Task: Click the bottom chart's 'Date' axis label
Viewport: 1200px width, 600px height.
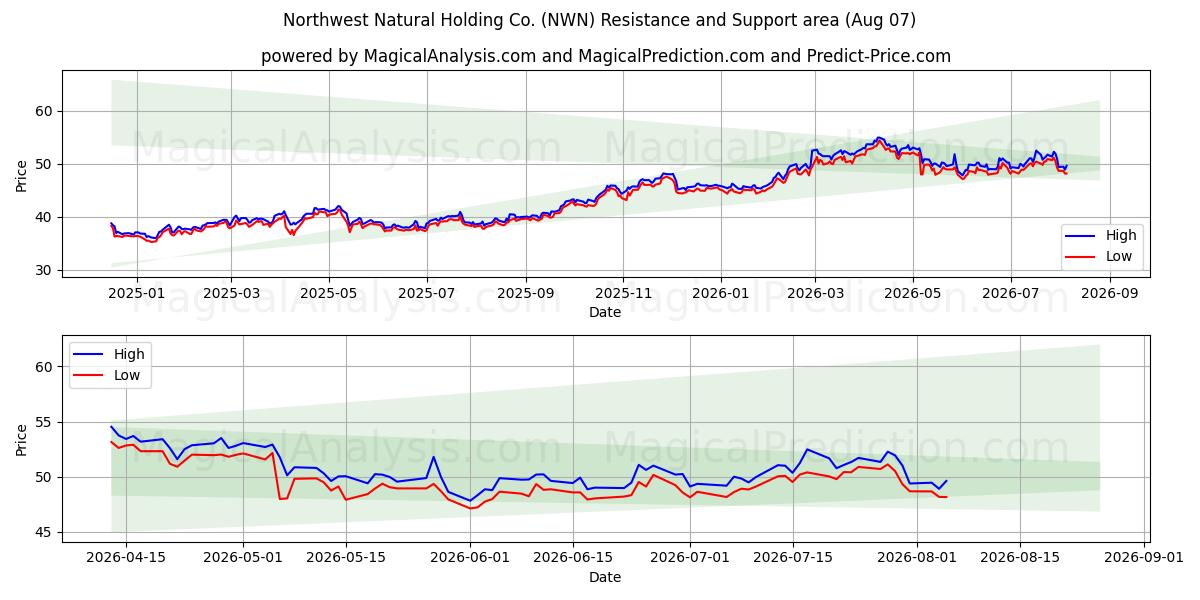Action: pos(605,577)
